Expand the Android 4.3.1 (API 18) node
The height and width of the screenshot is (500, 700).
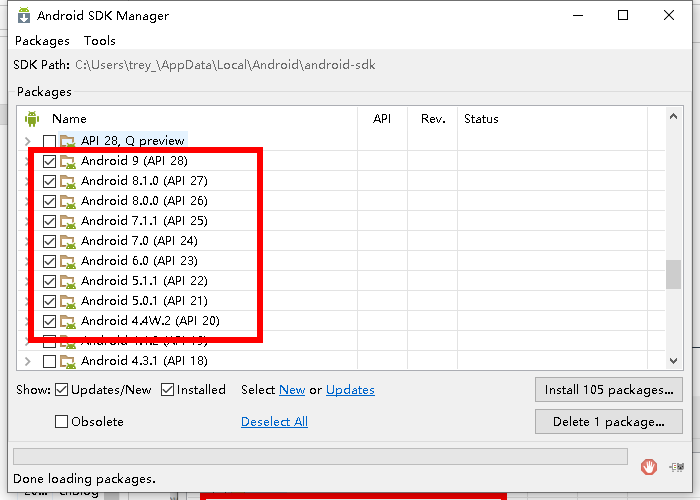tap(28, 361)
